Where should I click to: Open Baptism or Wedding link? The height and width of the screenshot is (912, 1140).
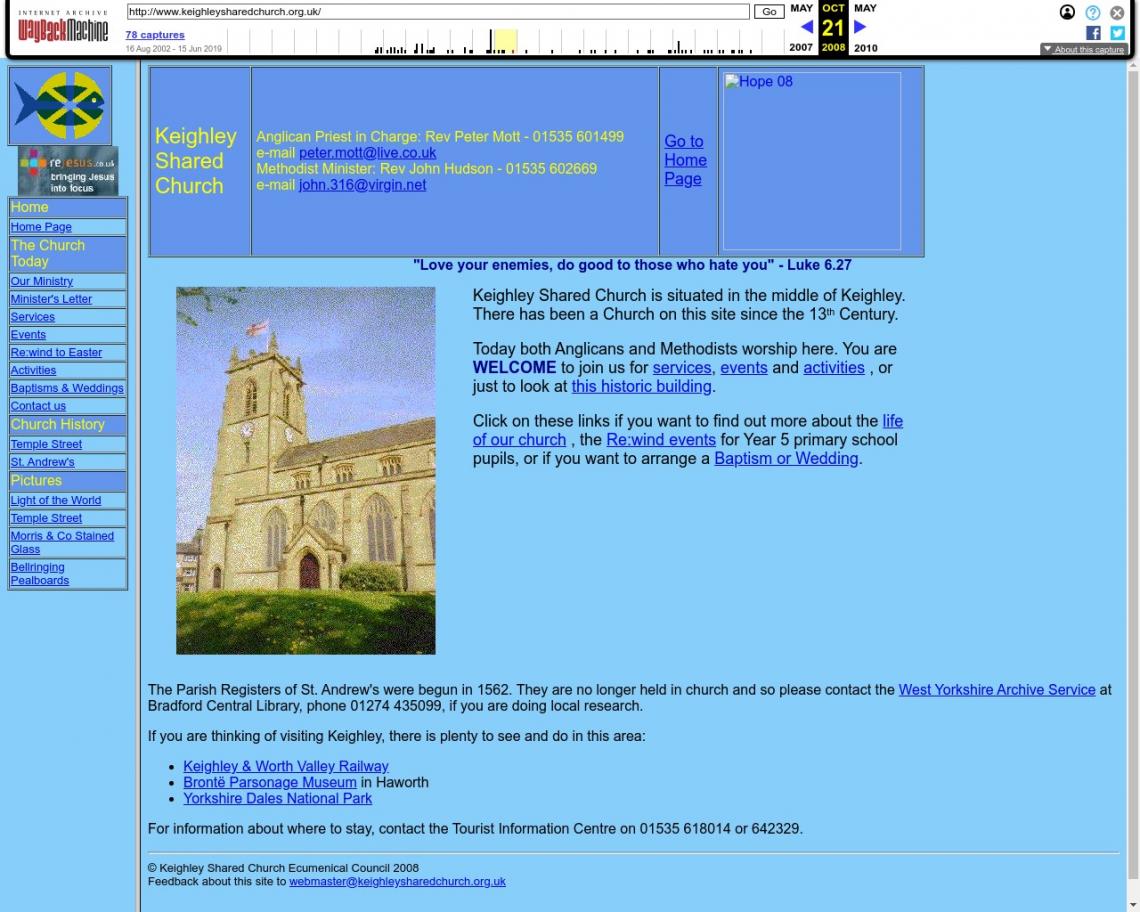click(x=786, y=459)
